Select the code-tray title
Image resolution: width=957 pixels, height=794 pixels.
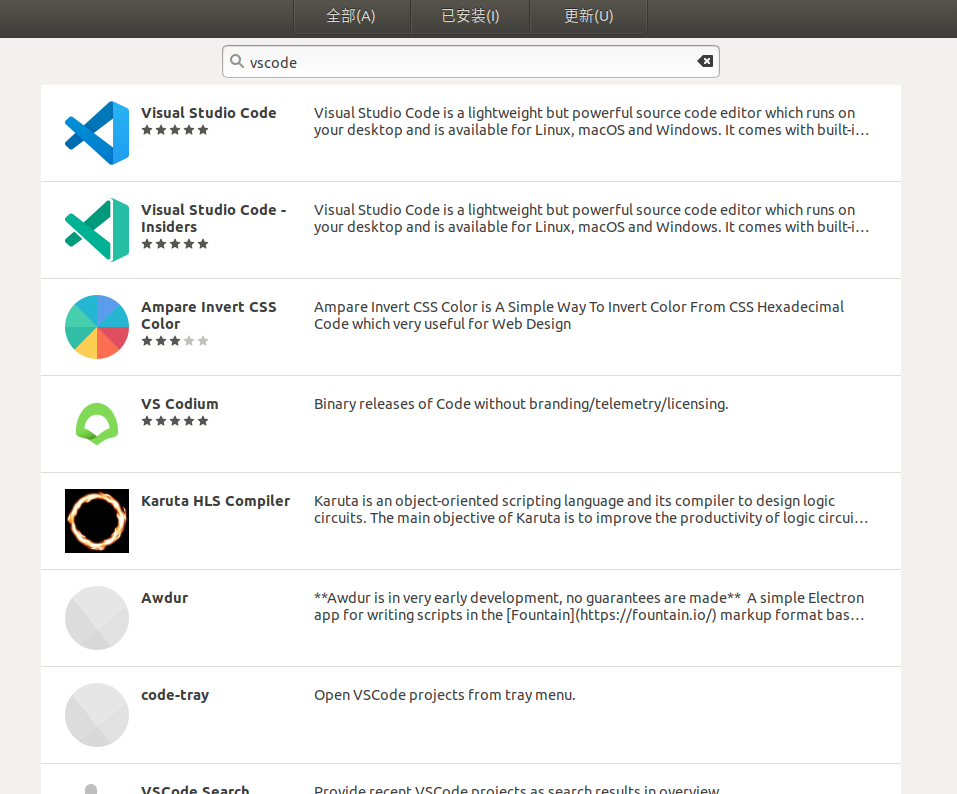[x=175, y=695]
